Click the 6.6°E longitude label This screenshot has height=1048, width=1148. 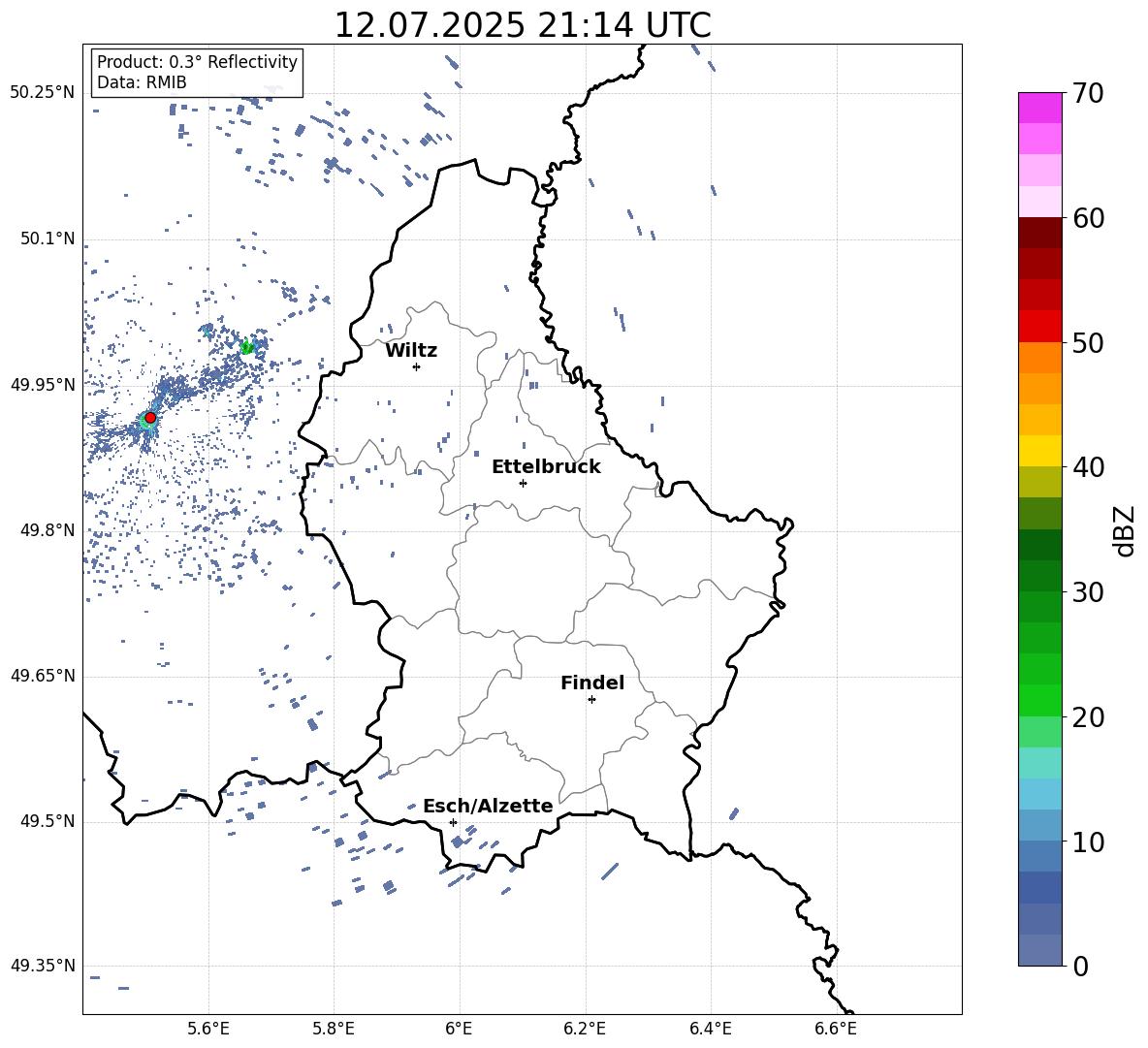[x=836, y=1029]
